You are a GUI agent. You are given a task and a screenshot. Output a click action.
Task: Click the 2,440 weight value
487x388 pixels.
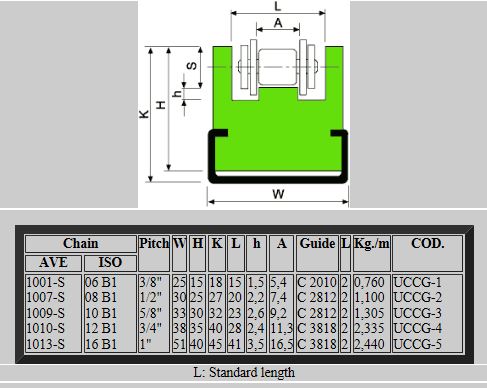pos(369,344)
